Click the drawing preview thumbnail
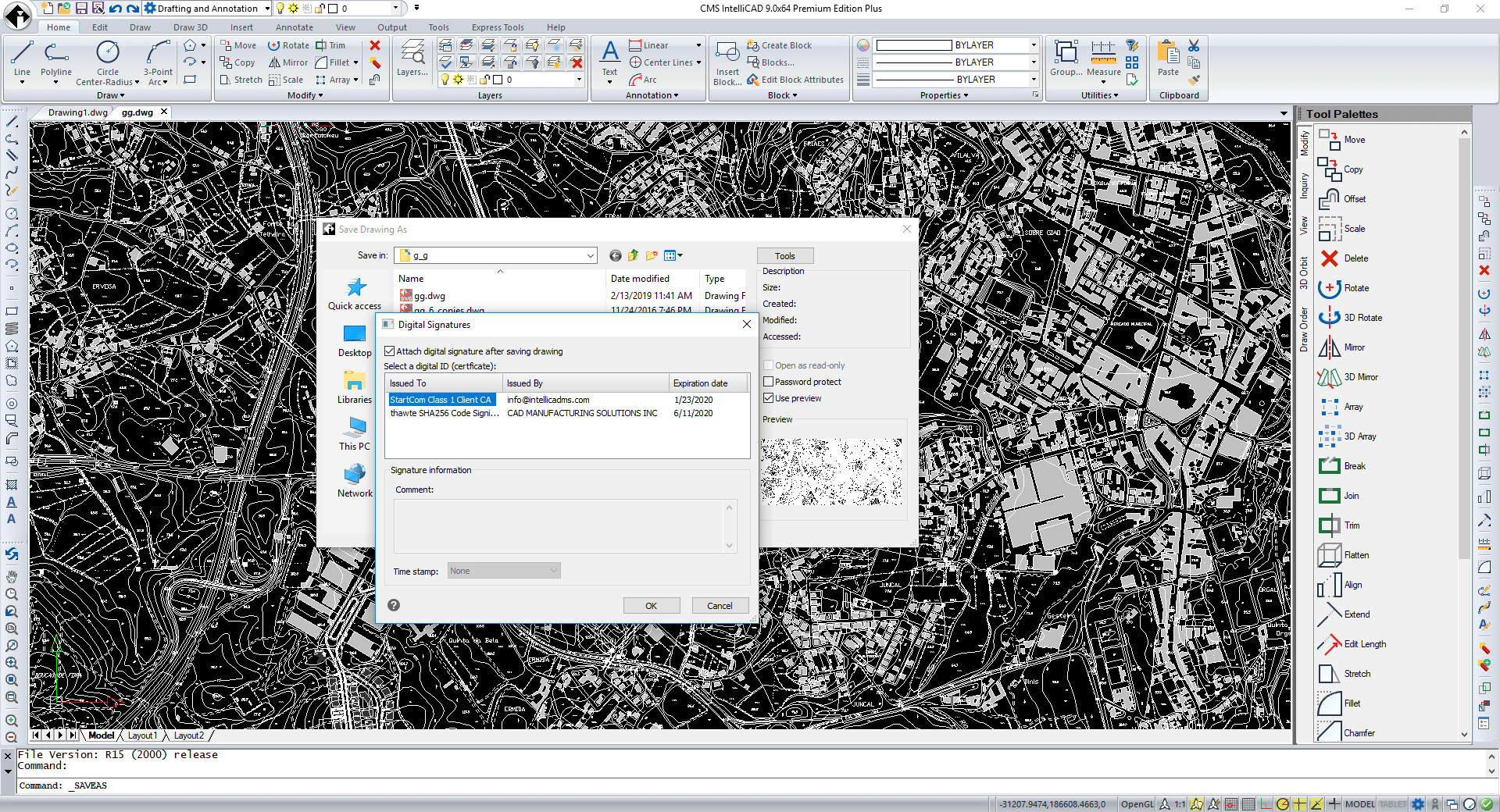Image resolution: width=1500 pixels, height=812 pixels. 832,472
